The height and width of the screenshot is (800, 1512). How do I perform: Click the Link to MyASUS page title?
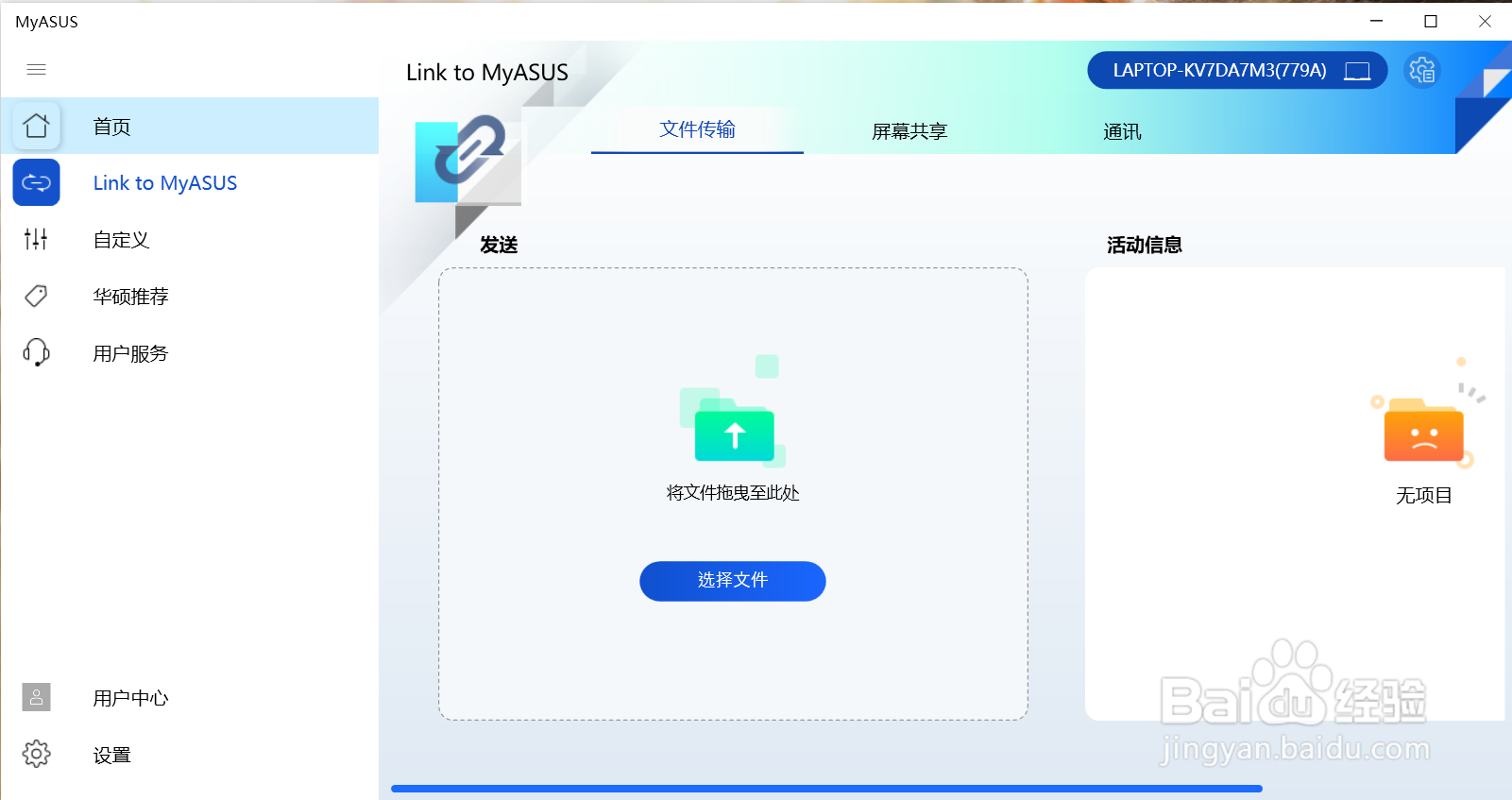click(487, 73)
